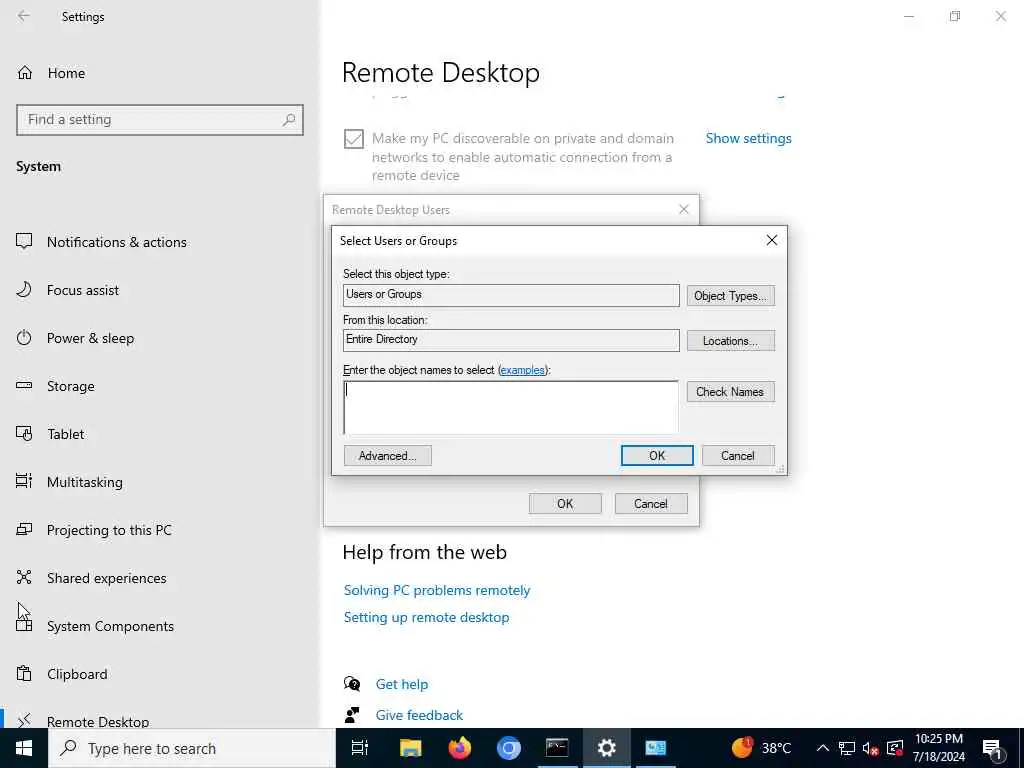
Task: Open Task View from taskbar
Action: [360, 748]
